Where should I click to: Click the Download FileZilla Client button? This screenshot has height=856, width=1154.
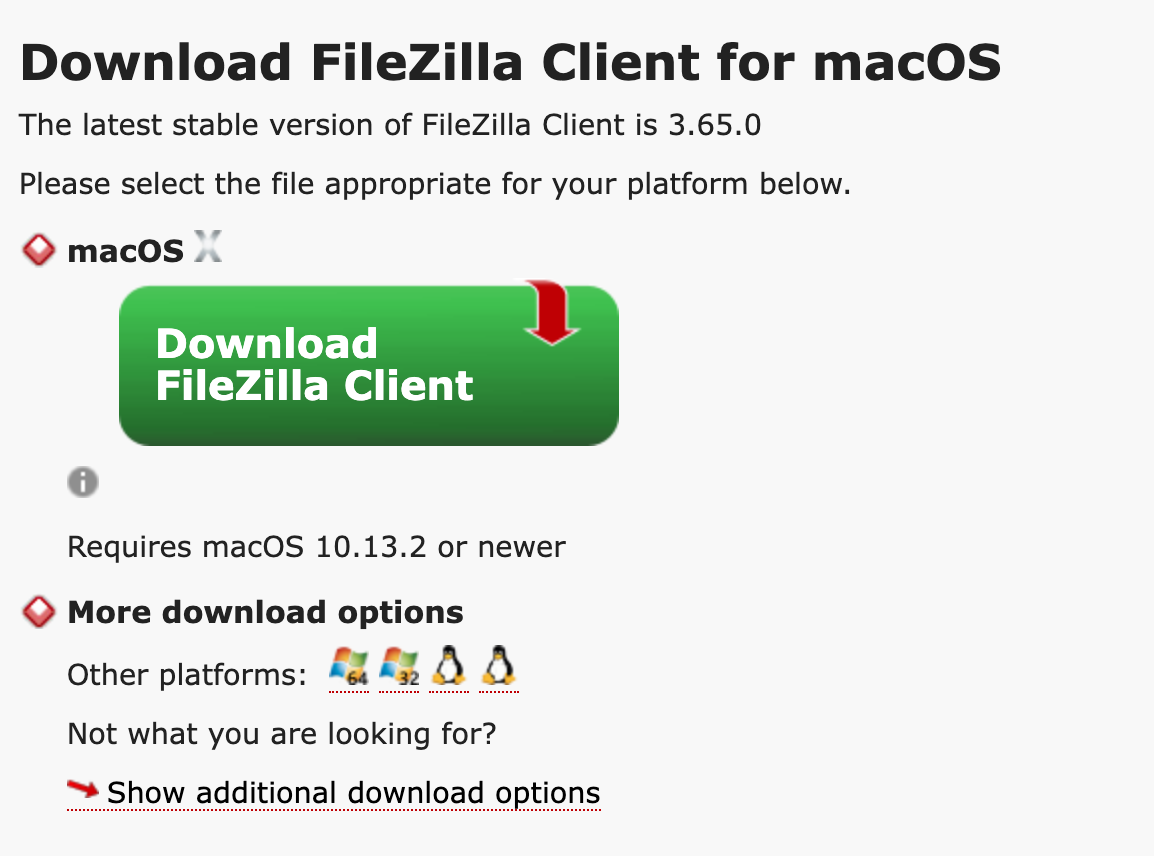pos(369,365)
